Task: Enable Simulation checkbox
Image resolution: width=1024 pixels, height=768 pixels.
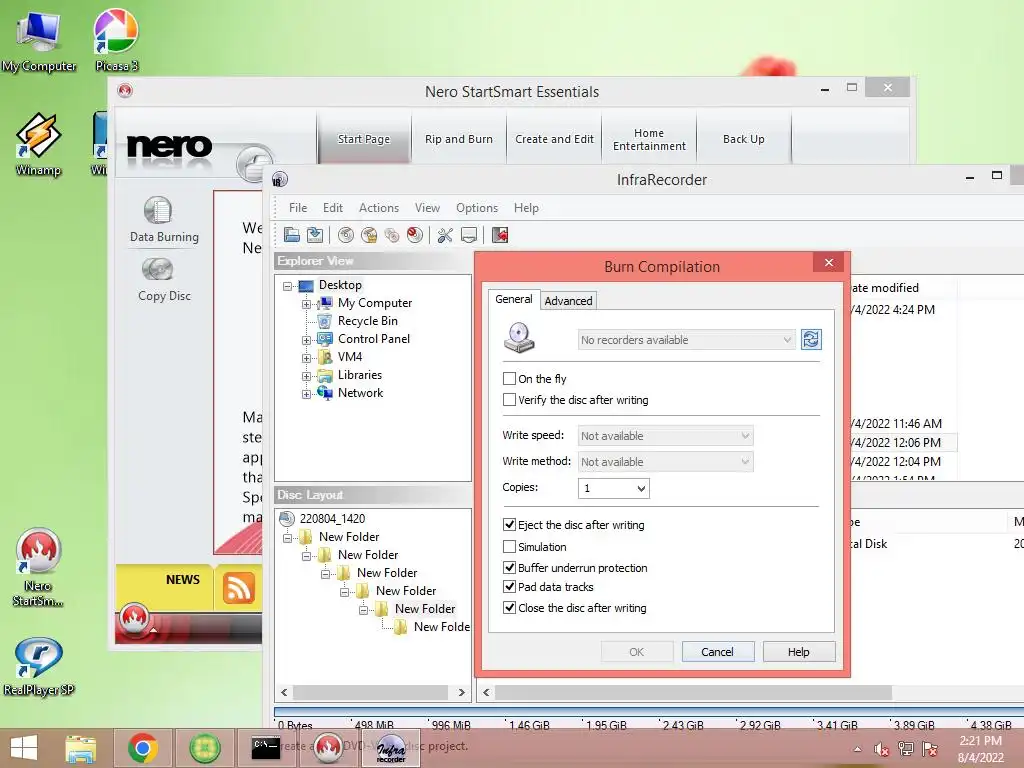Action: pos(509,547)
